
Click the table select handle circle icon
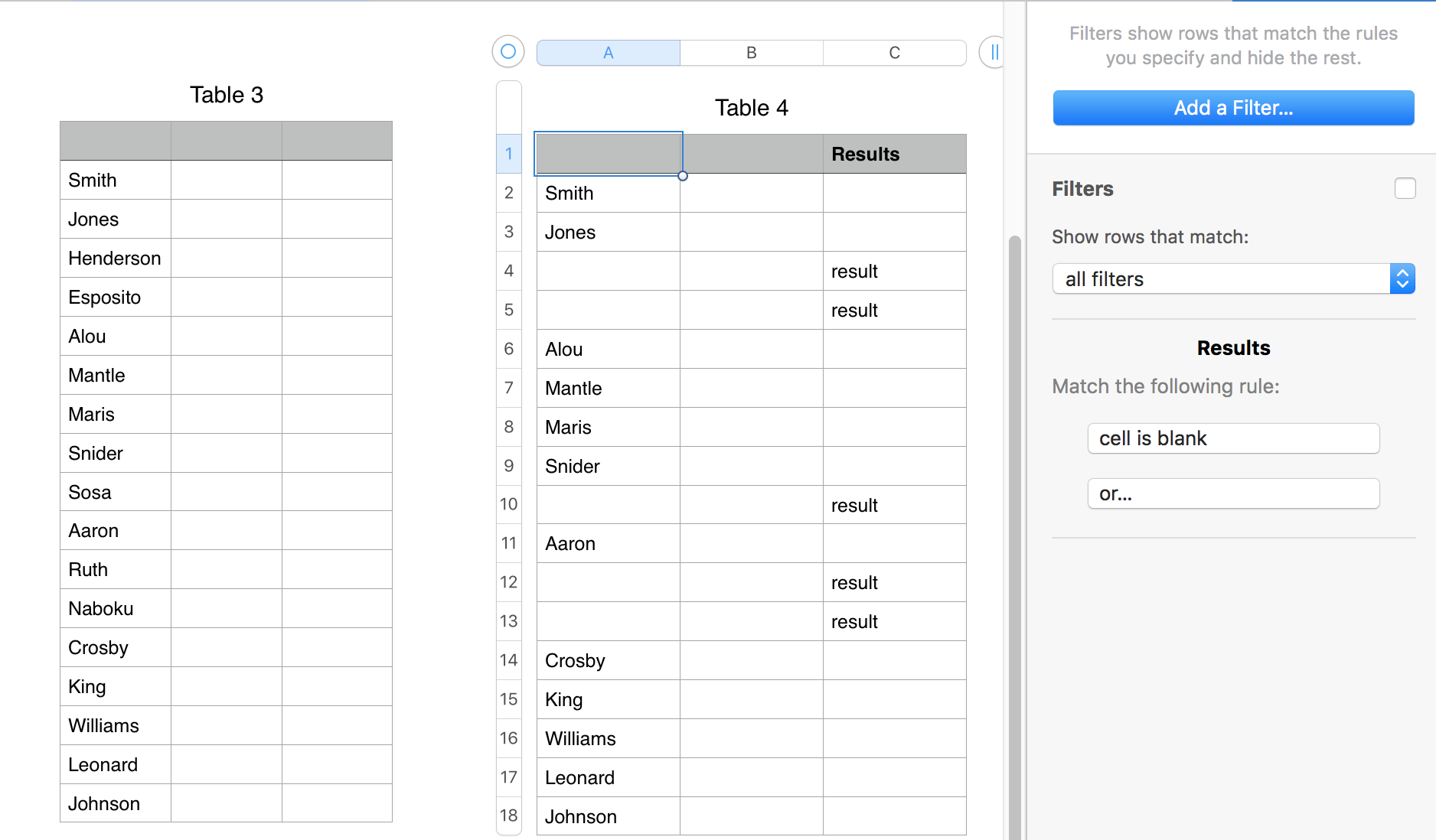[x=508, y=52]
